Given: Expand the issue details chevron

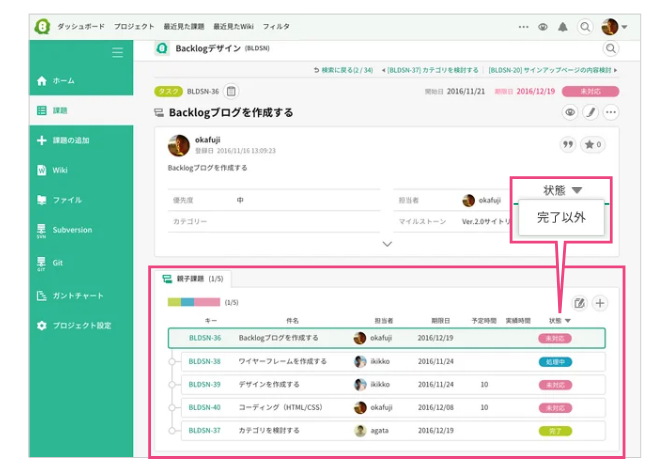Looking at the screenshot, I should click(387, 243).
